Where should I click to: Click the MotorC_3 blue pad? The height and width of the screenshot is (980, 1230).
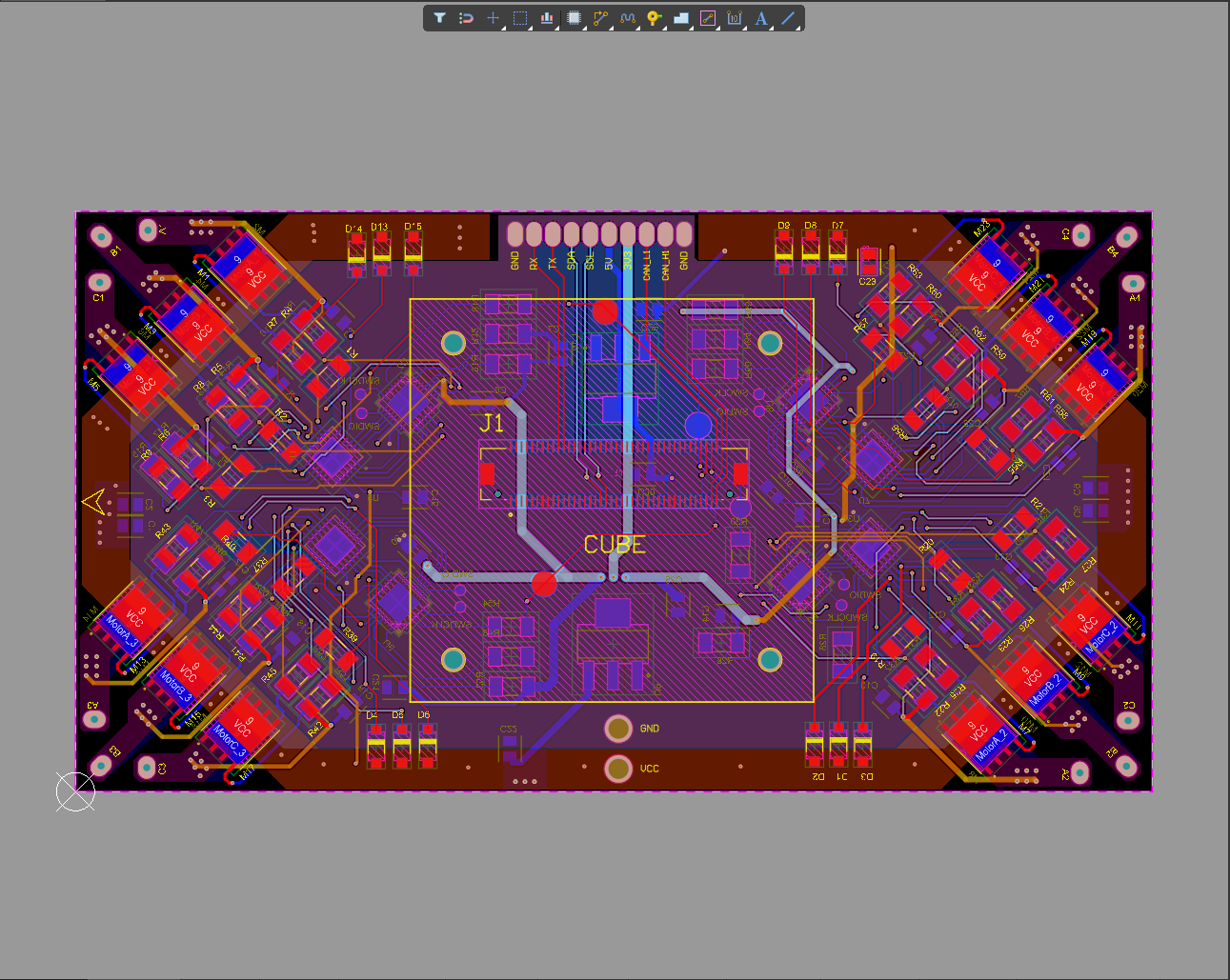point(229,742)
